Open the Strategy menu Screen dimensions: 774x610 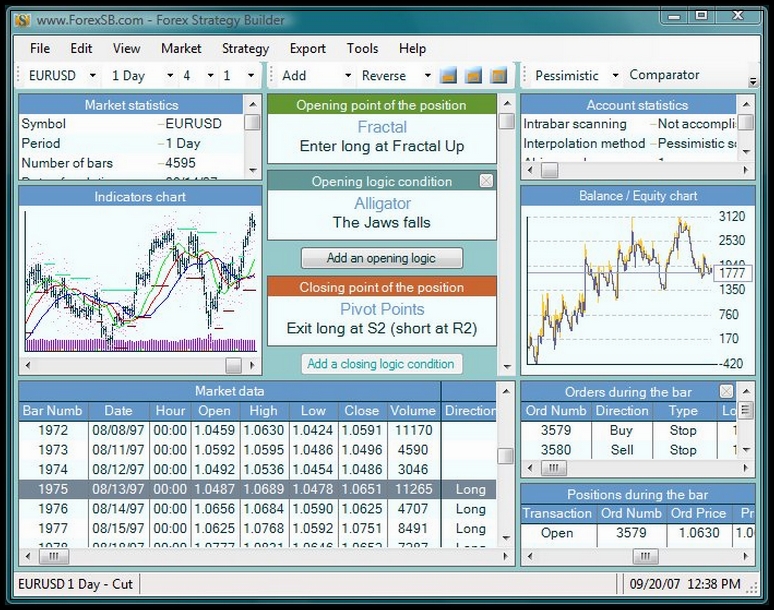[245, 48]
